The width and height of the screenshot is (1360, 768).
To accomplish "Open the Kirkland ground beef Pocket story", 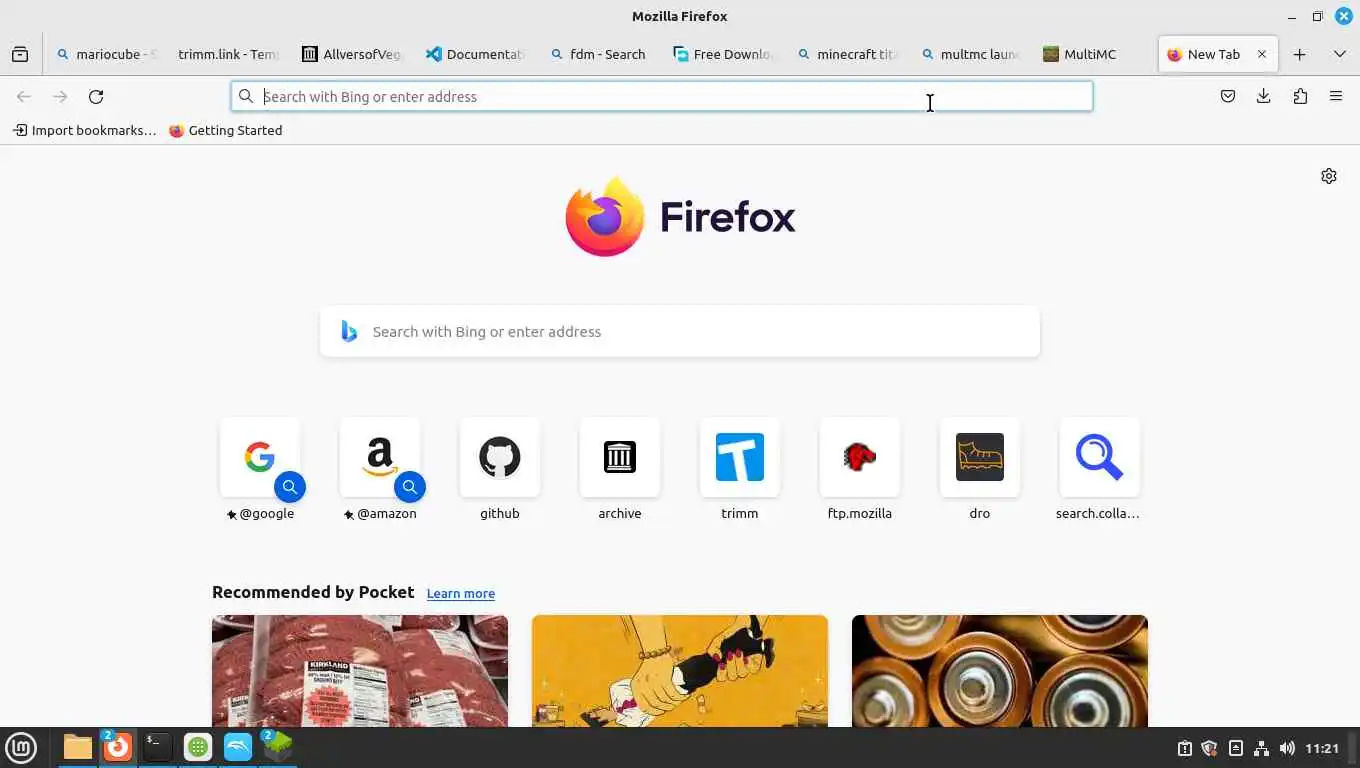I will [360, 671].
